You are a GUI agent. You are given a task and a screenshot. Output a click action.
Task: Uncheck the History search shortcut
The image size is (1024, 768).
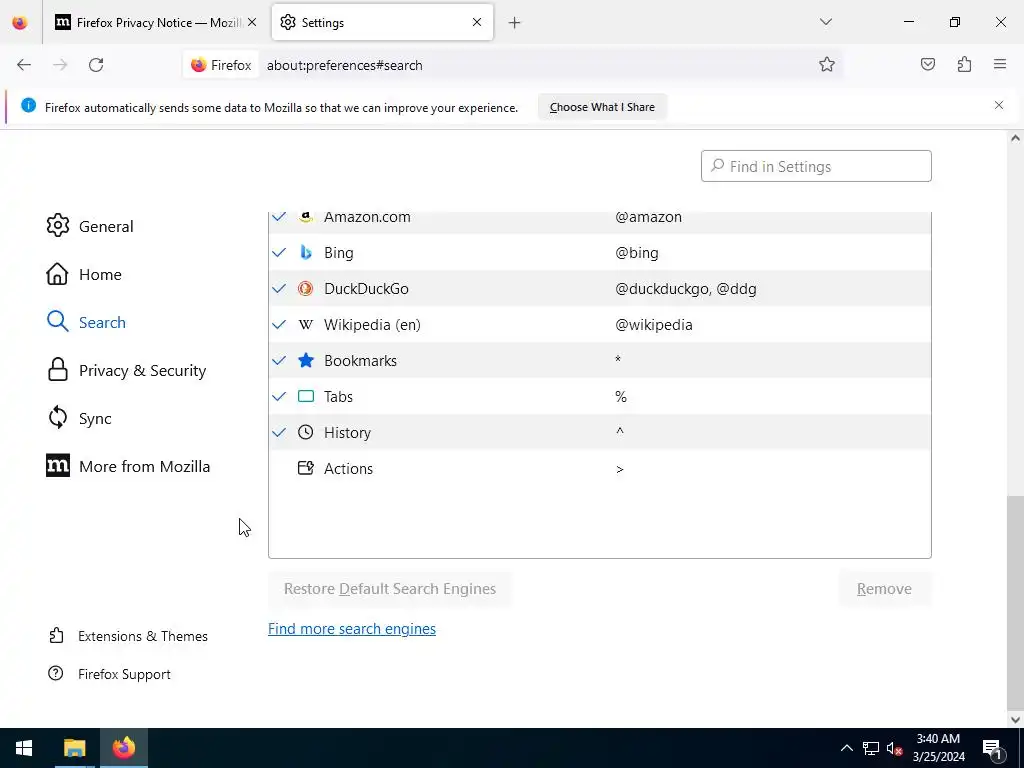[x=279, y=432]
